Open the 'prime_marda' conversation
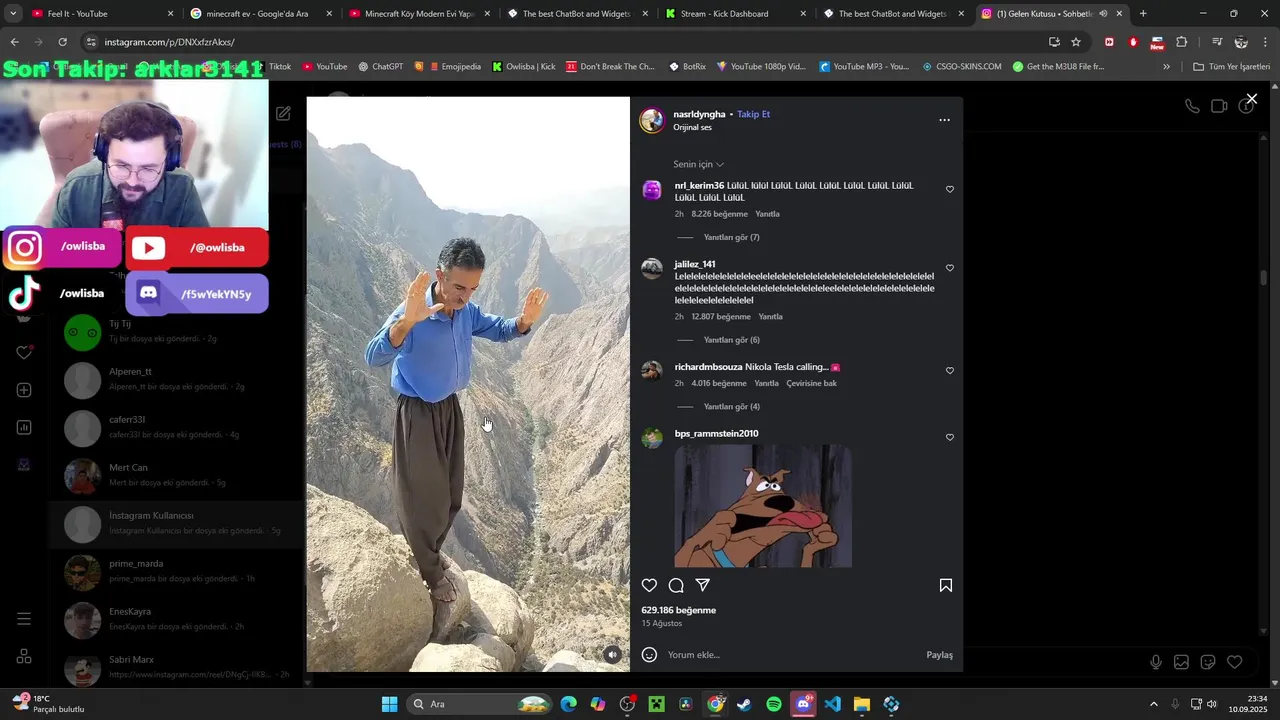 click(x=176, y=571)
